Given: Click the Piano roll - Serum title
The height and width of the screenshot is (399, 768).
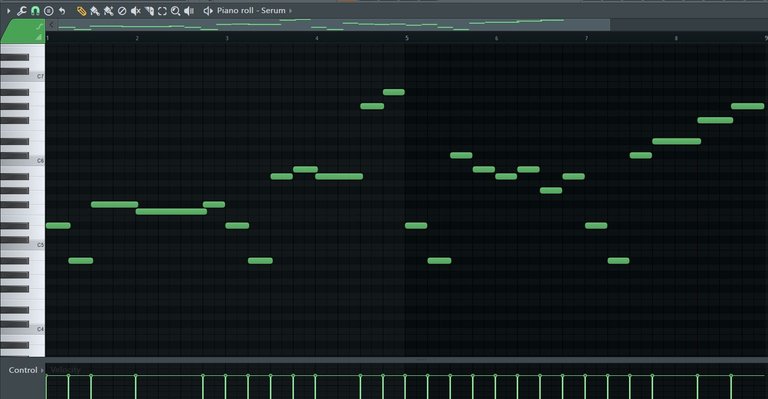Looking at the screenshot, I should (x=251, y=10).
